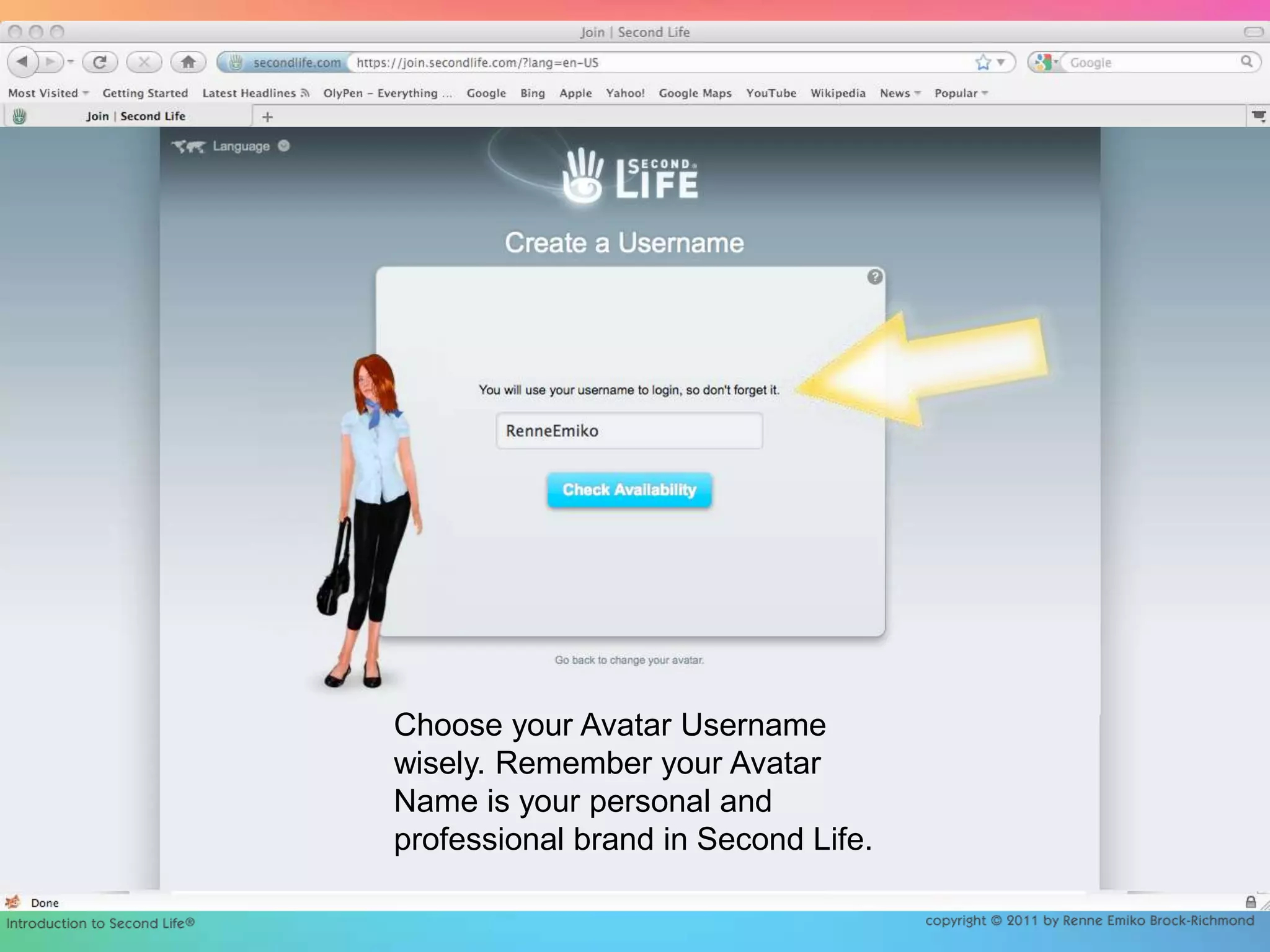Click the Home button in toolbar

tap(188, 62)
